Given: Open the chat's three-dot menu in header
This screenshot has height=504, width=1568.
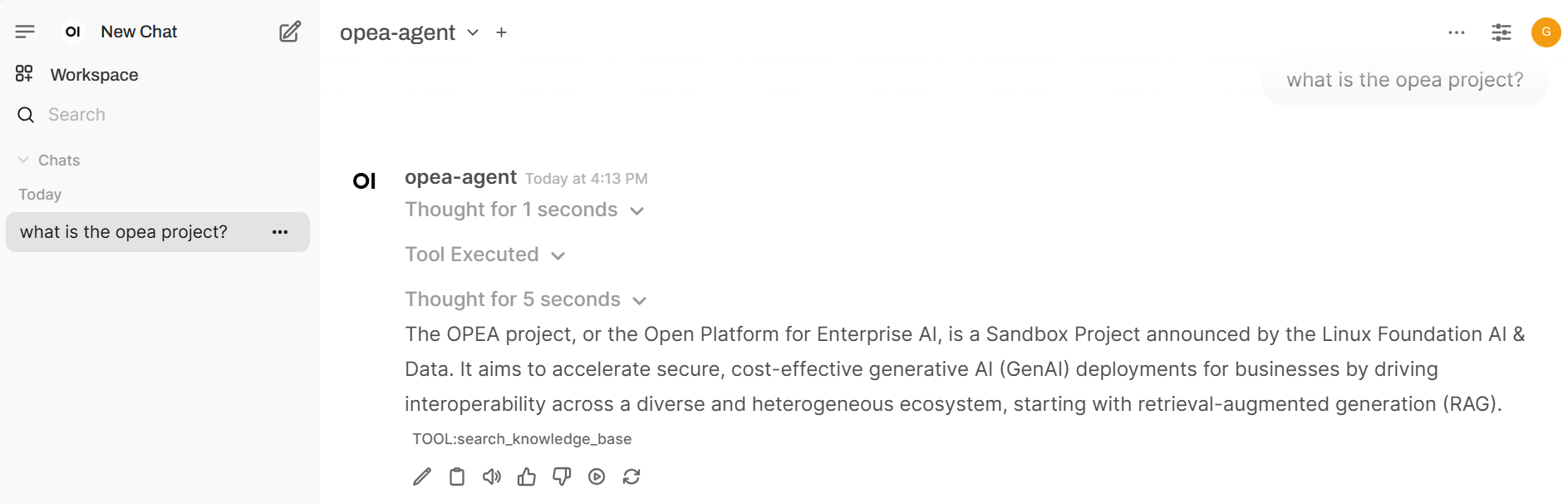Looking at the screenshot, I should (1456, 32).
